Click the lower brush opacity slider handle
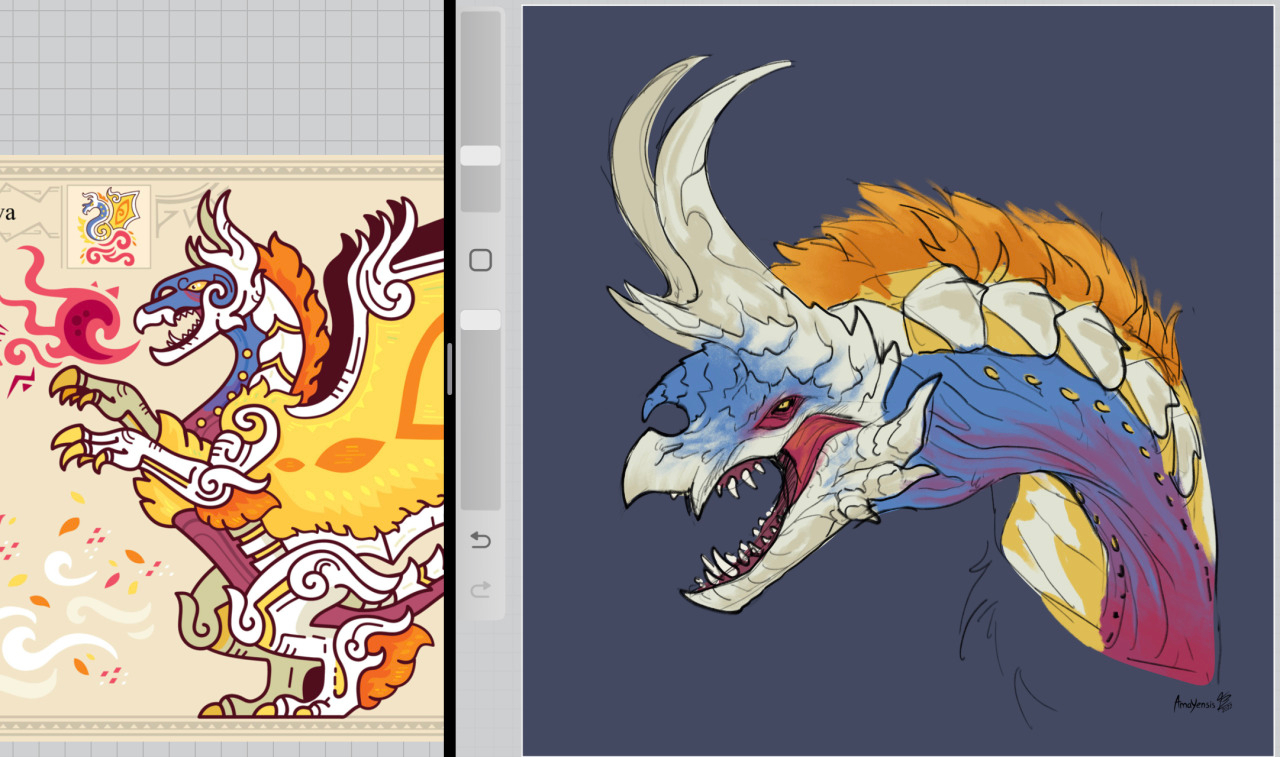 [480, 320]
